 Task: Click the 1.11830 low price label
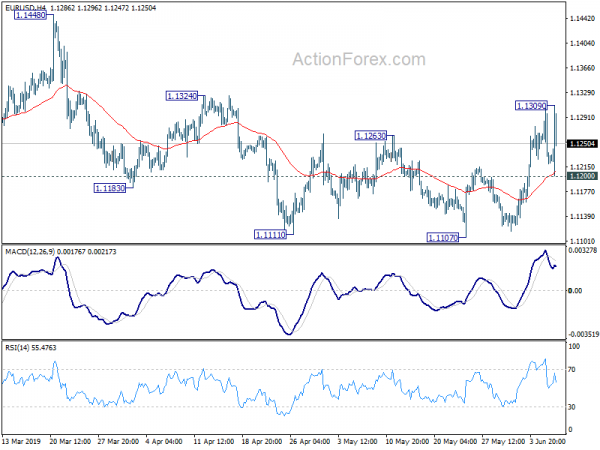click(110, 188)
